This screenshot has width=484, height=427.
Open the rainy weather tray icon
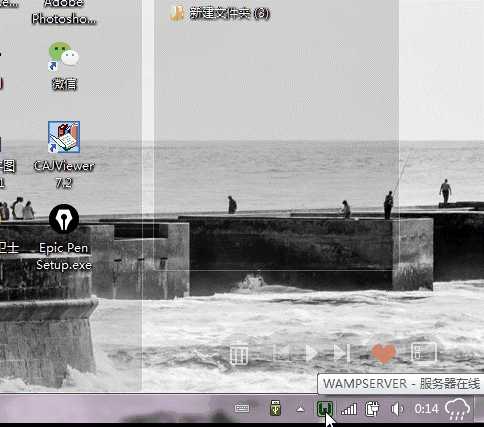coord(458,409)
